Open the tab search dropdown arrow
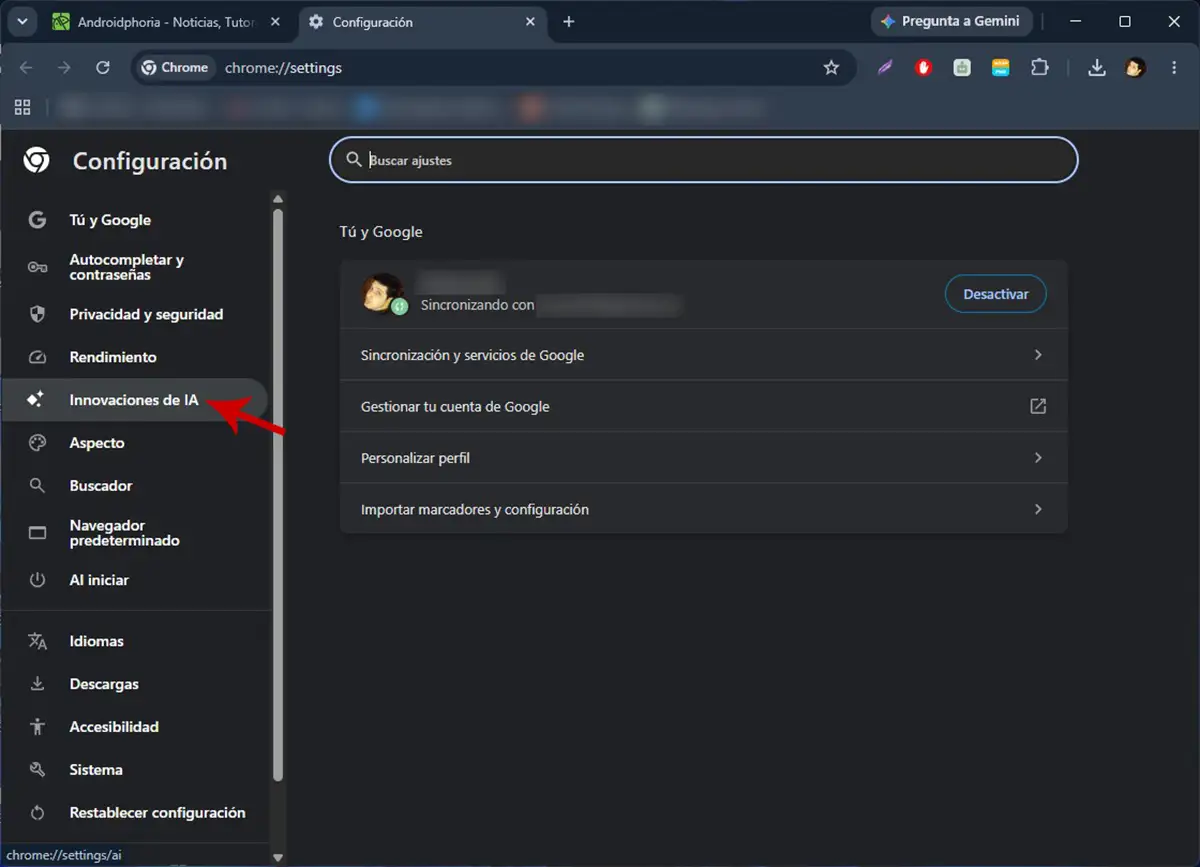 pyautogui.click(x=21, y=21)
